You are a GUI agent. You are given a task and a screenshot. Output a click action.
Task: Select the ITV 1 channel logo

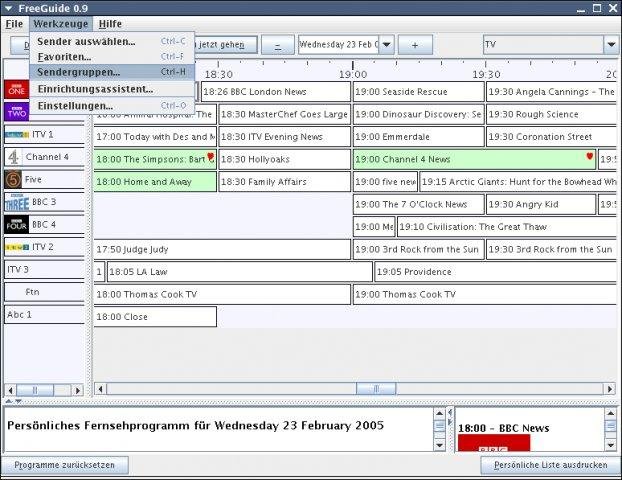[17, 134]
